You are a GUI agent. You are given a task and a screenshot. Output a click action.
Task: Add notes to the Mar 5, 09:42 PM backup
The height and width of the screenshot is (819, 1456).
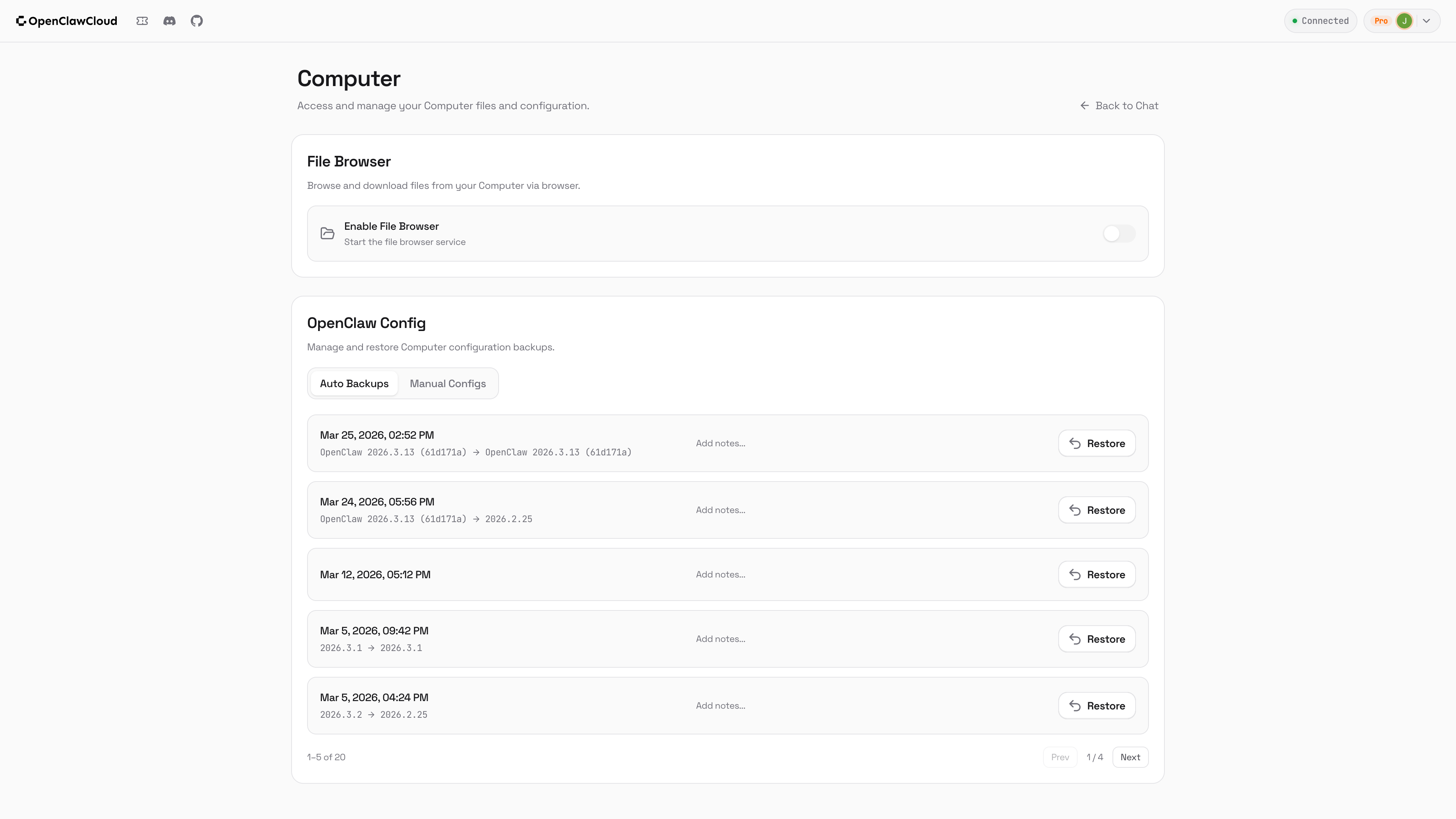[720, 639]
